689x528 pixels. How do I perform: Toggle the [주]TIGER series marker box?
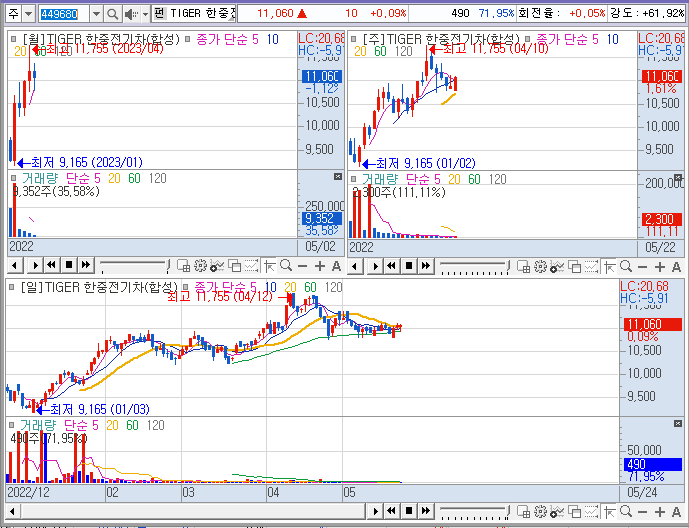353,39
